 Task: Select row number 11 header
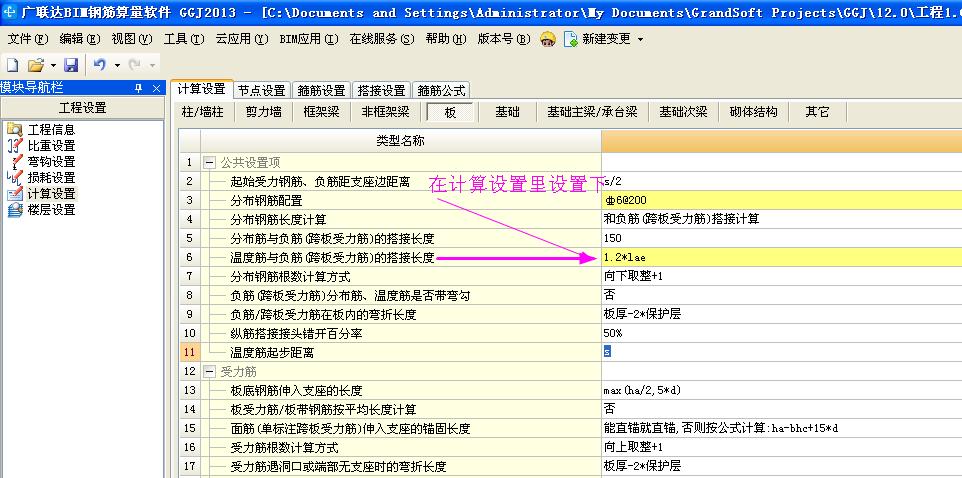[x=190, y=353]
